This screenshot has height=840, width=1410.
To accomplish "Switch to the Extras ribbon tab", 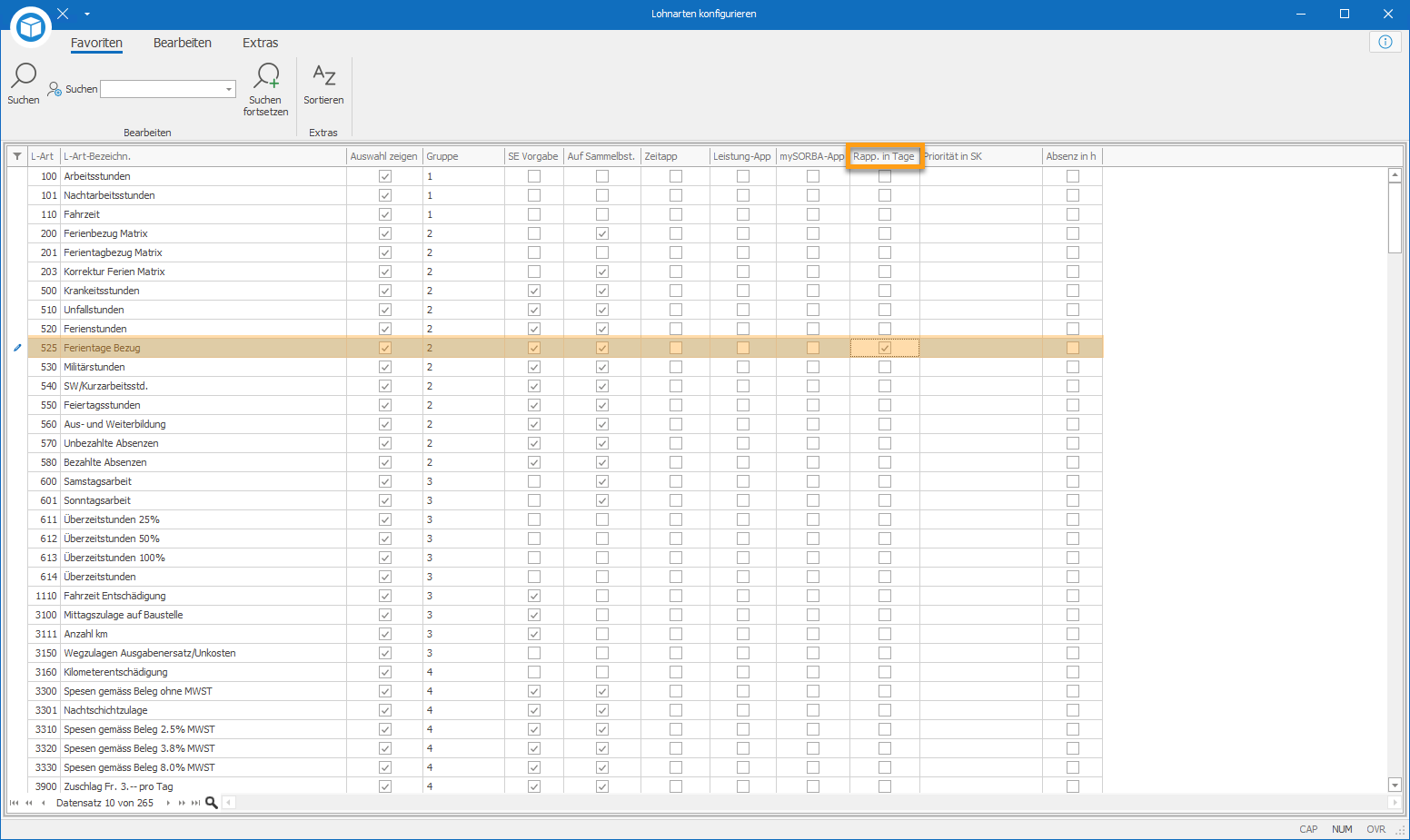I will 261,43.
